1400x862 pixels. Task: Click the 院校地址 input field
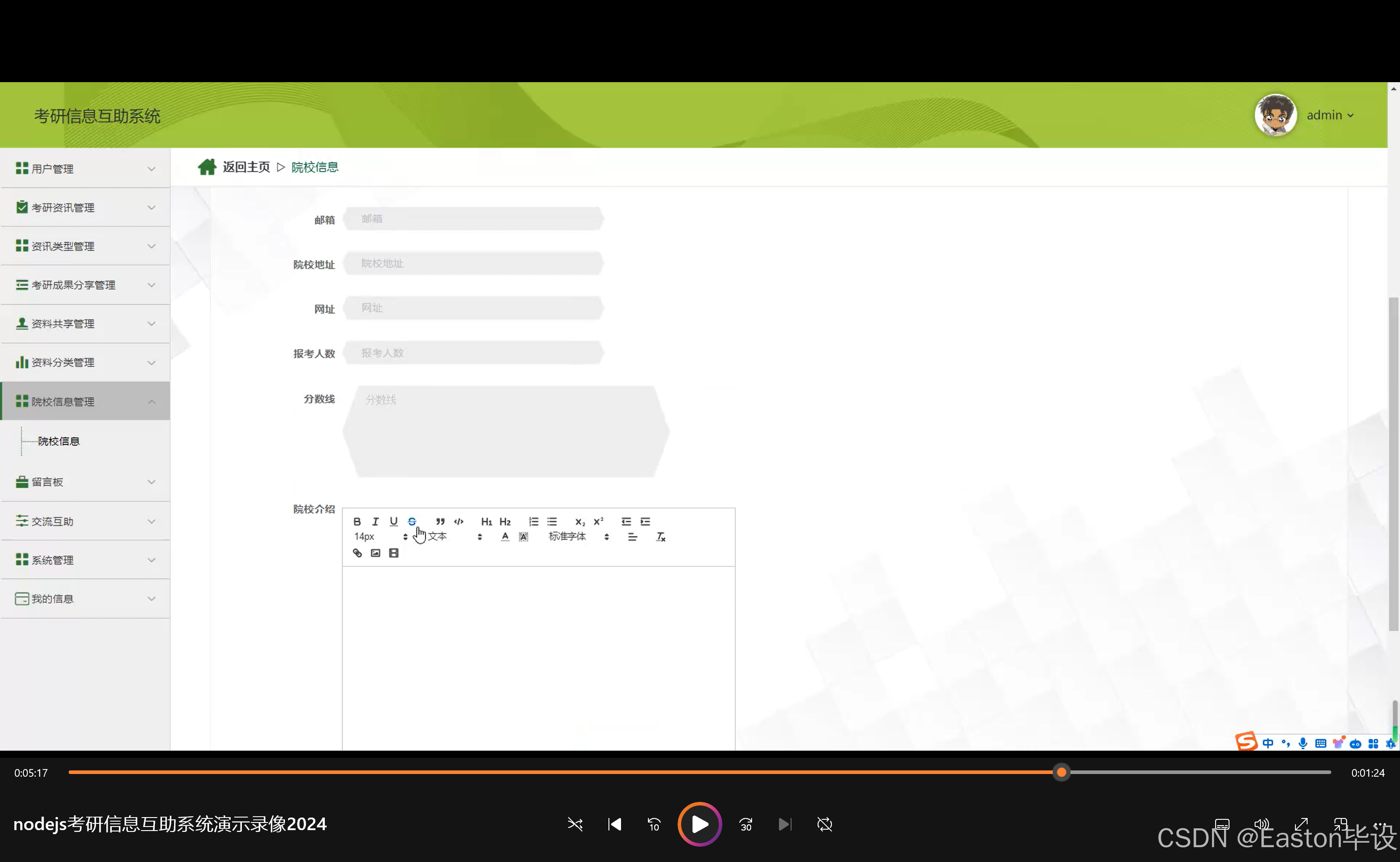[473, 264]
